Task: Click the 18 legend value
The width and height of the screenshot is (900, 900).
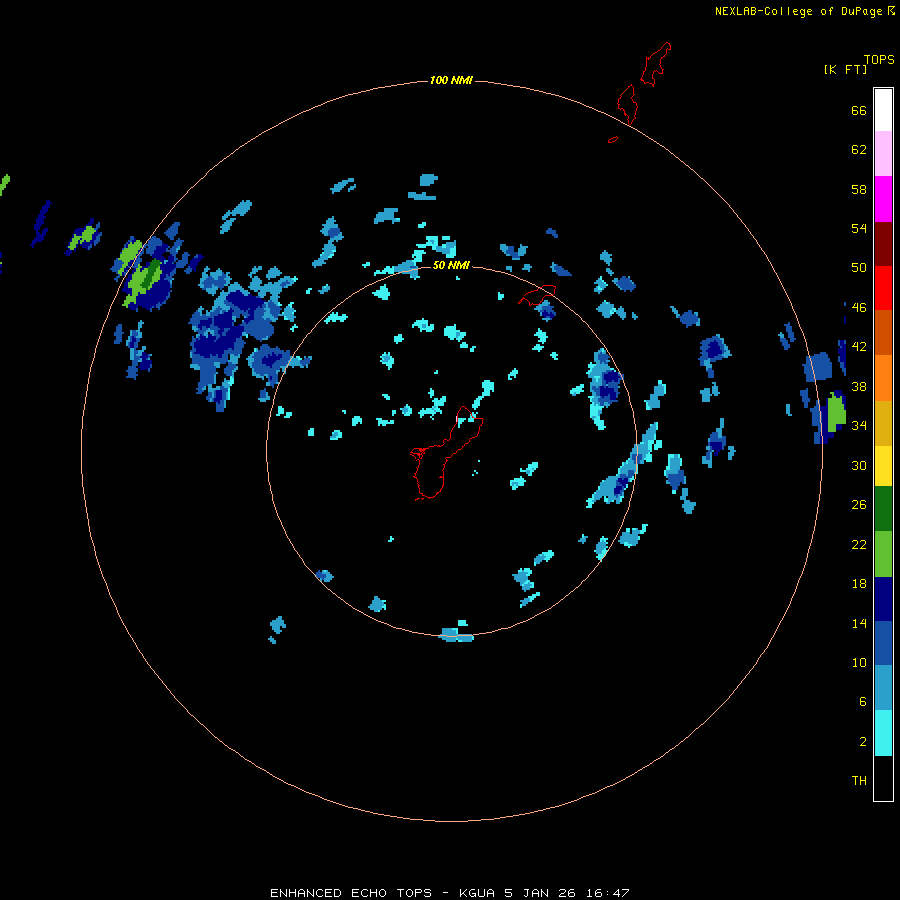Action: click(x=859, y=583)
